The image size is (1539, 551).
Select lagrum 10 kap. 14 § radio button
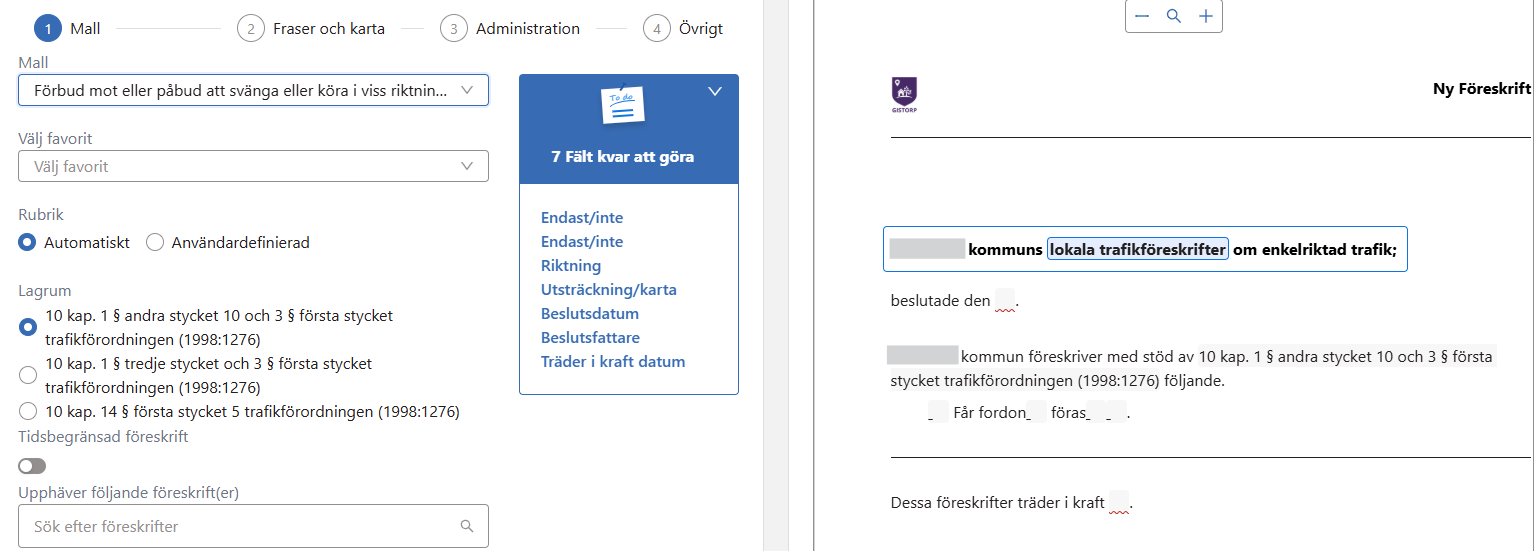28,411
